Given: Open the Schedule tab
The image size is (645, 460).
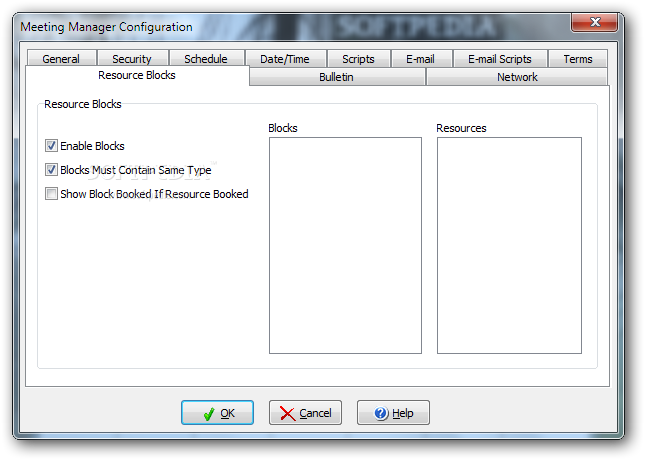Looking at the screenshot, I should pos(206,58).
